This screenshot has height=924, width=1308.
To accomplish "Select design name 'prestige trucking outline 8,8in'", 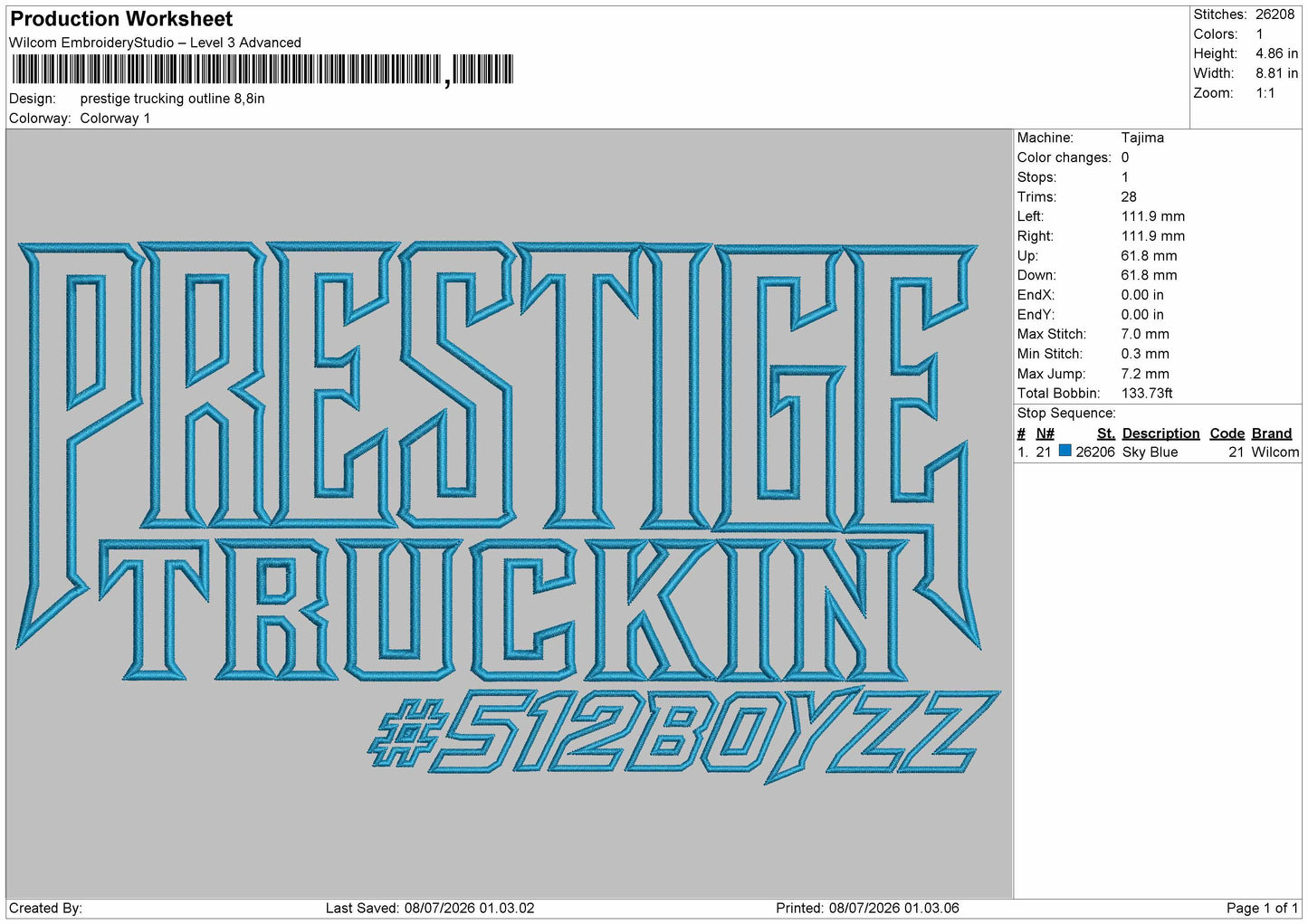I will 172,99.
